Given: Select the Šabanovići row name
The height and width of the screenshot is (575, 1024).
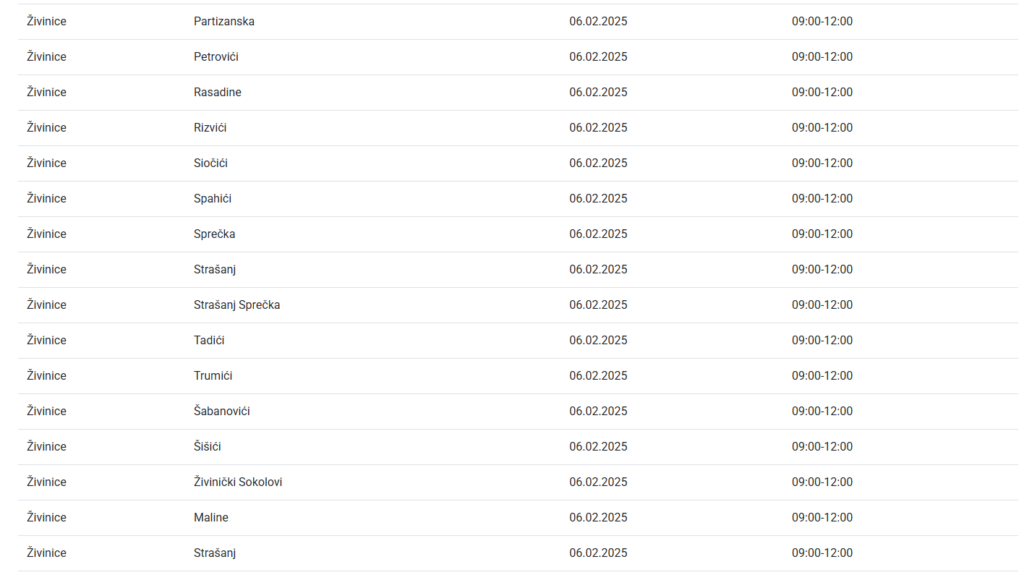Looking at the screenshot, I should point(222,411).
